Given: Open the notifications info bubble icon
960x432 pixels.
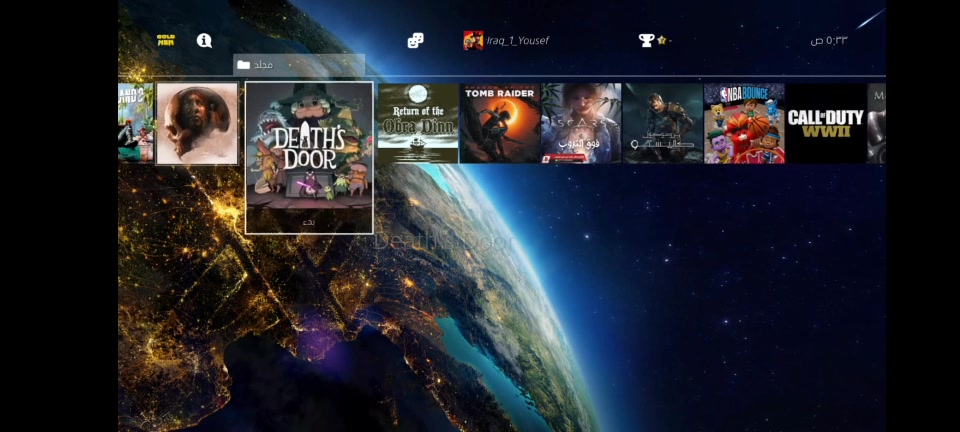Looking at the screenshot, I should click(x=204, y=40).
